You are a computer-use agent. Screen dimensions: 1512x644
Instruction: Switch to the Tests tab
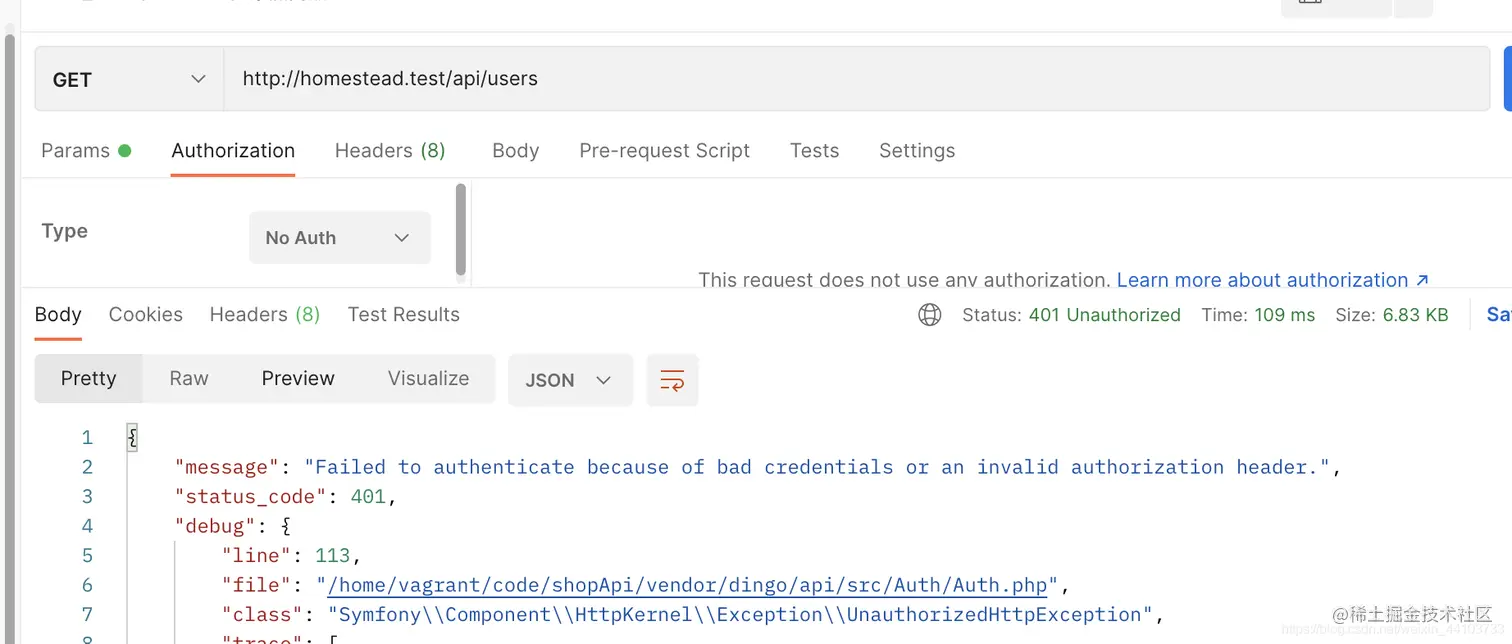pos(814,151)
